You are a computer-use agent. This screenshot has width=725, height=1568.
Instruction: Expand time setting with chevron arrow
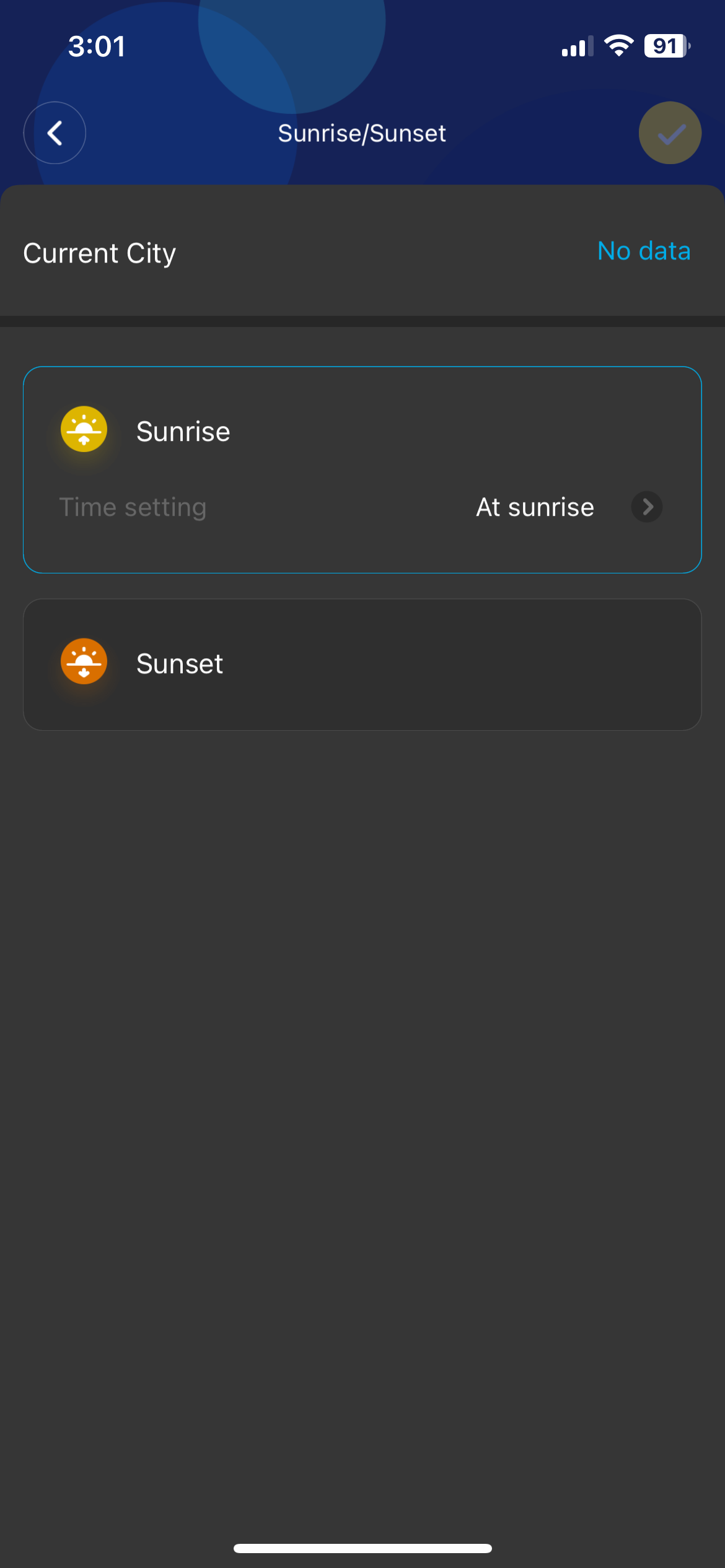[x=647, y=507]
